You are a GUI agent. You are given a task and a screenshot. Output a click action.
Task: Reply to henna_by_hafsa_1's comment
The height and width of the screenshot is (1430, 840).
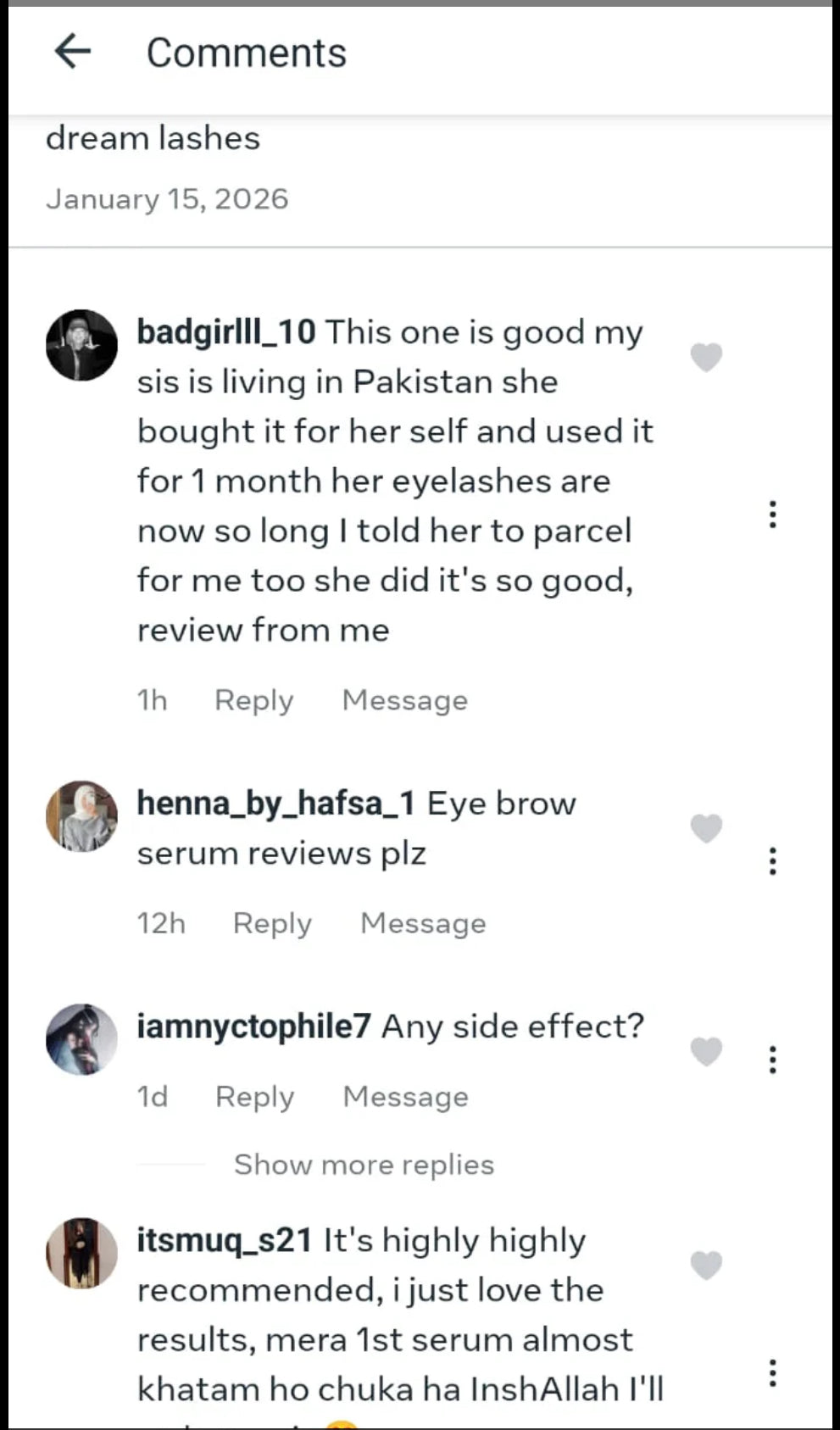272,923
